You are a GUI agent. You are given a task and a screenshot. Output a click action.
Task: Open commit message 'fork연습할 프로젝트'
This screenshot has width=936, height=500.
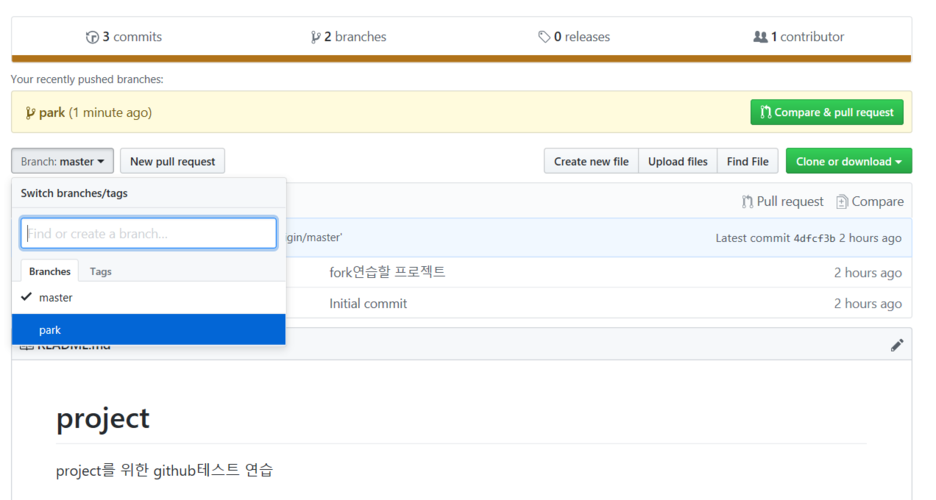(387, 272)
